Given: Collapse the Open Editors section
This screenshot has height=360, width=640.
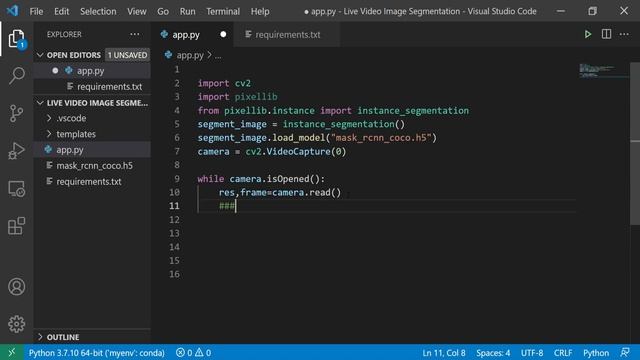Looking at the screenshot, I should (40, 55).
